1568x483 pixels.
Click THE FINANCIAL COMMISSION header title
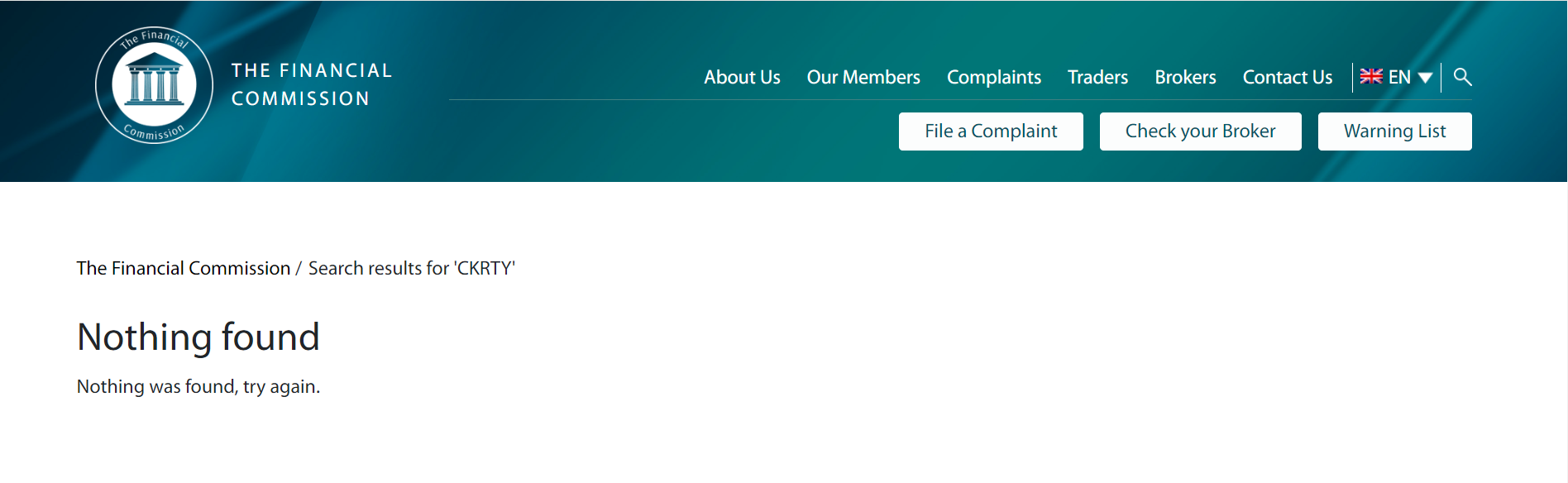tap(312, 84)
